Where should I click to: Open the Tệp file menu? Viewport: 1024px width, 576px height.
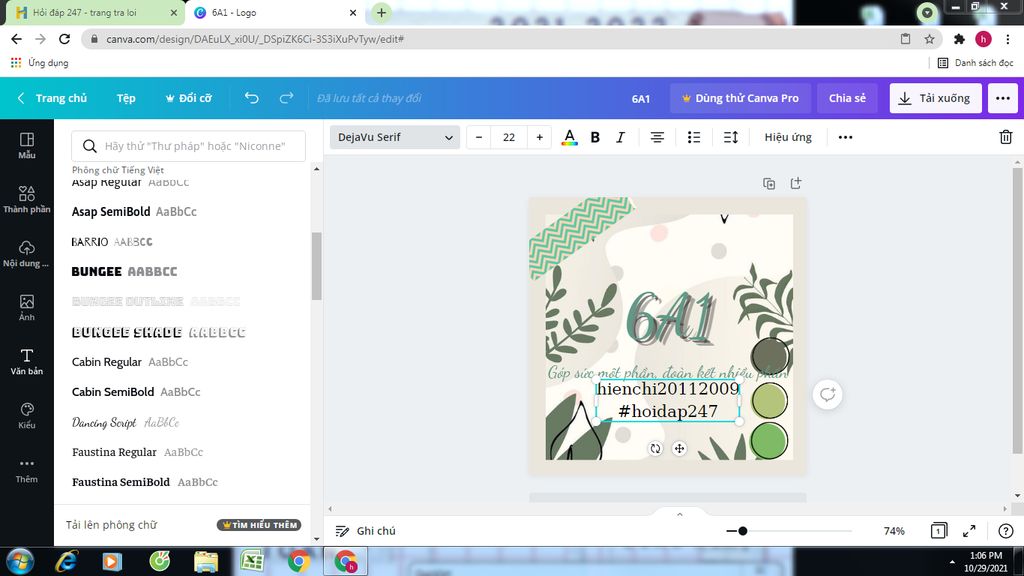click(x=126, y=98)
